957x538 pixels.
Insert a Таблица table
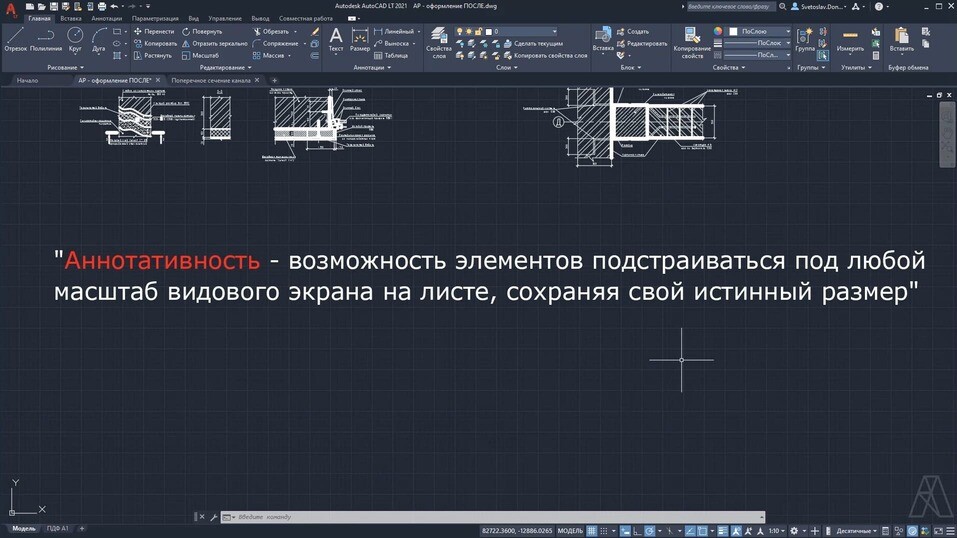[x=391, y=56]
